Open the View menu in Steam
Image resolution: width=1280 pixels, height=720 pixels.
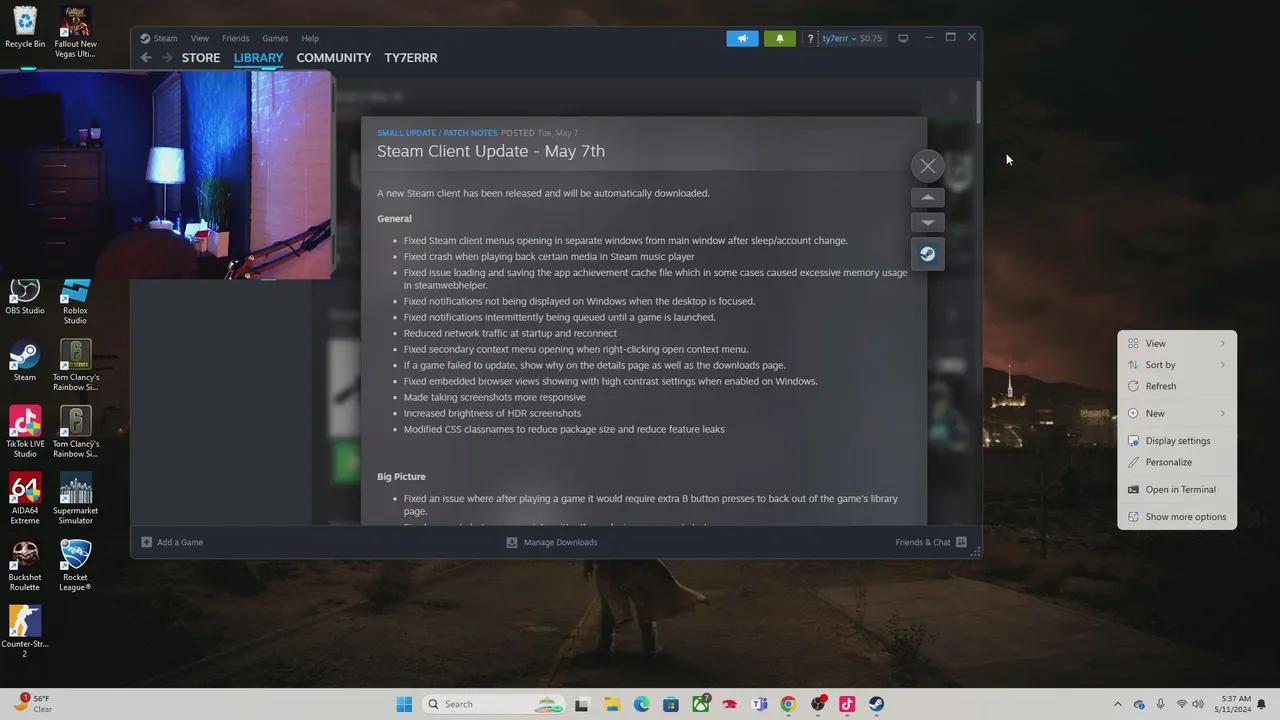pos(199,38)
